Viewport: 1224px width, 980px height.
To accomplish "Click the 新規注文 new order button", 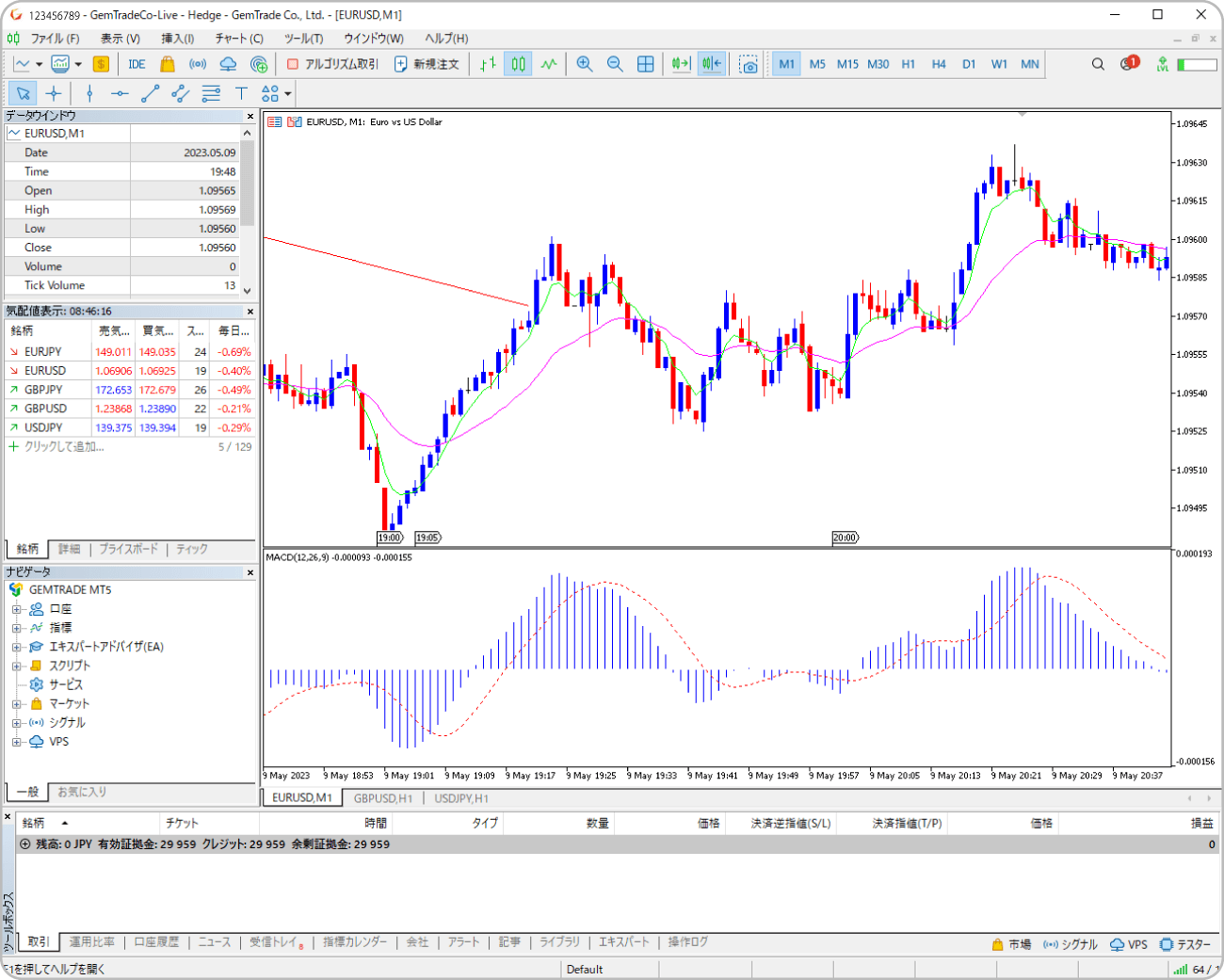I will (427, 64).
